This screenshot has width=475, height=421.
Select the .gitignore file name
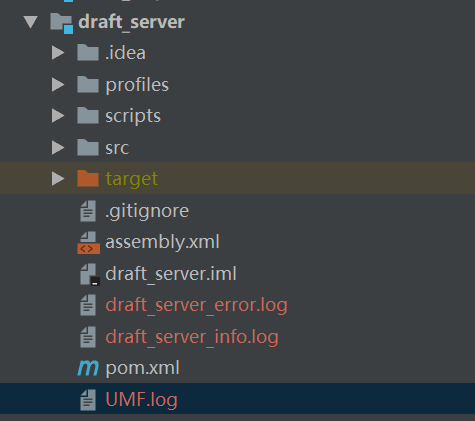[147, 212]
